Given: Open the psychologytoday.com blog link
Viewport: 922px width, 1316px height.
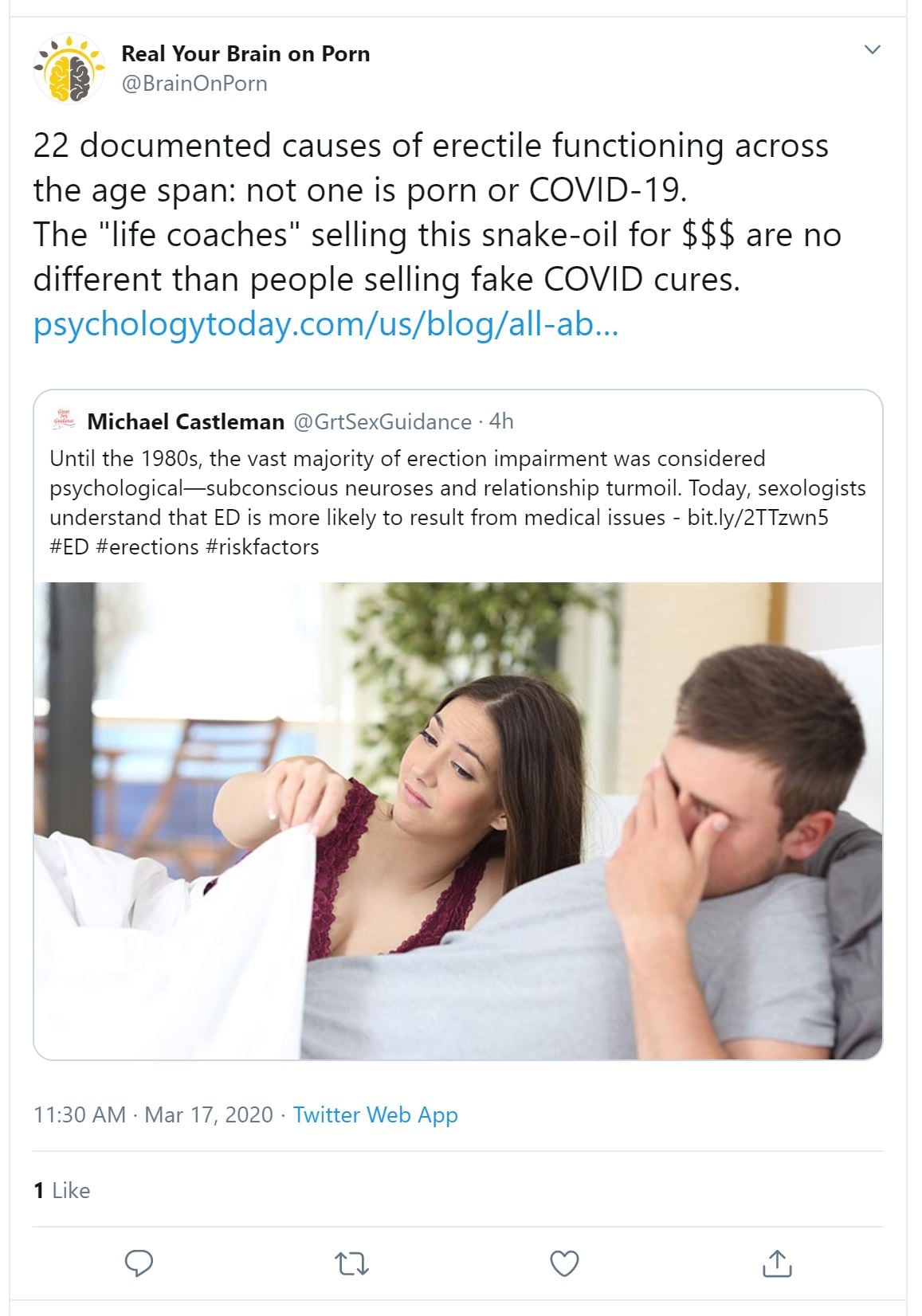Looking at the screenshot, I should coord(326,324).
